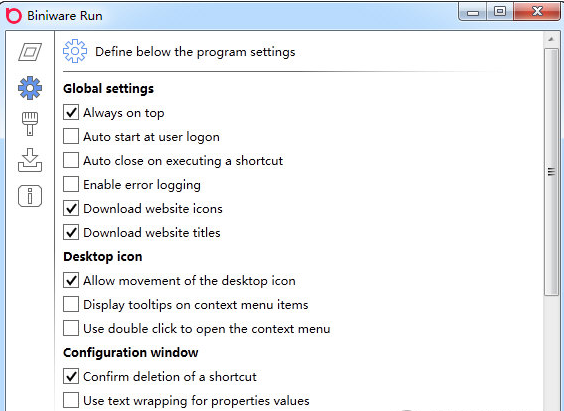Turn on Enable error logging
564x411 pixels.
tap(71, 184)
